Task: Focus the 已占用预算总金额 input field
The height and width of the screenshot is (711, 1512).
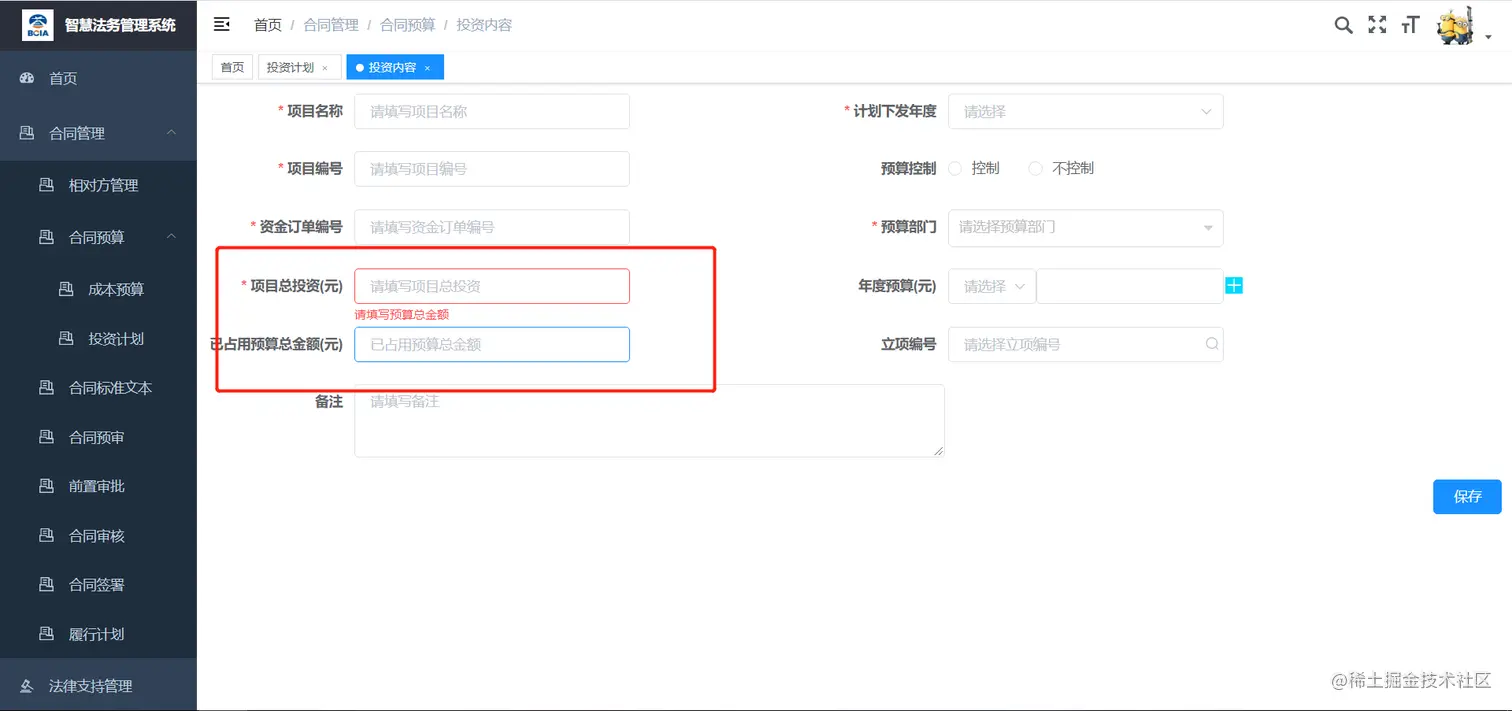Action: (x=492, y=344)
